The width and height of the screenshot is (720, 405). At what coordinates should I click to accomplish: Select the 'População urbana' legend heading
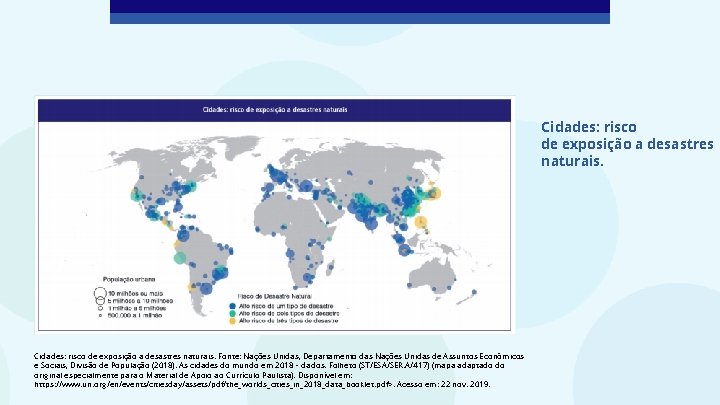[129, 279]
